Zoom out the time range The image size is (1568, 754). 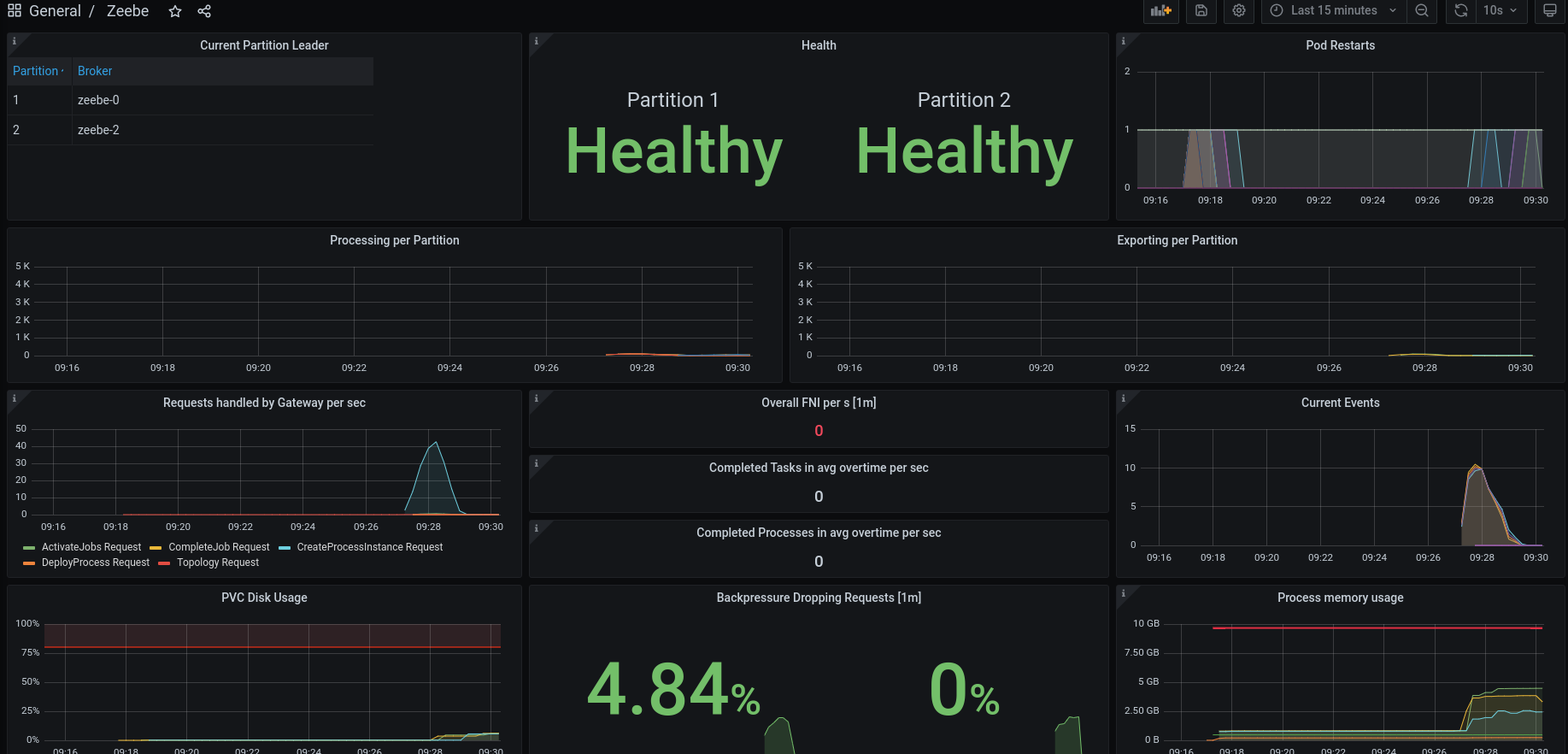tap(1422, 11)
